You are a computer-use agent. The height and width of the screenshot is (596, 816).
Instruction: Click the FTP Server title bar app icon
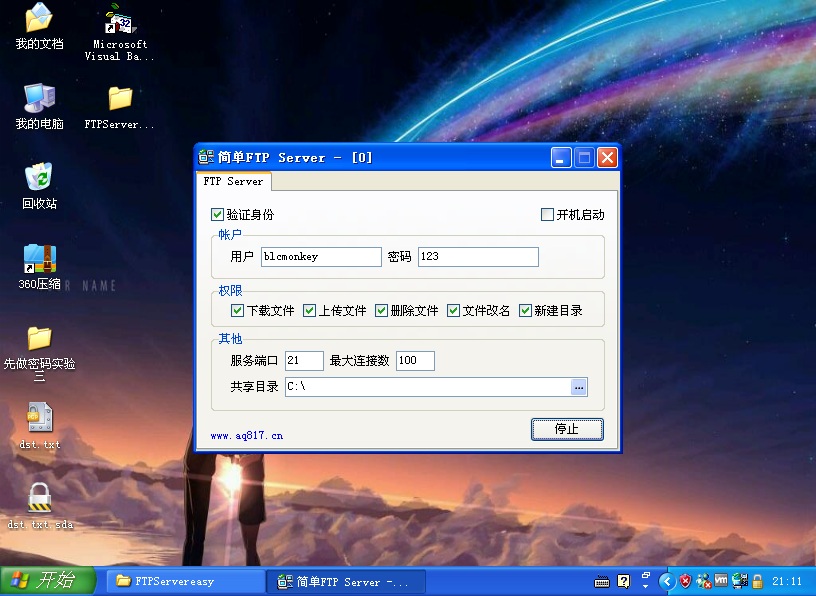[206, 157]
